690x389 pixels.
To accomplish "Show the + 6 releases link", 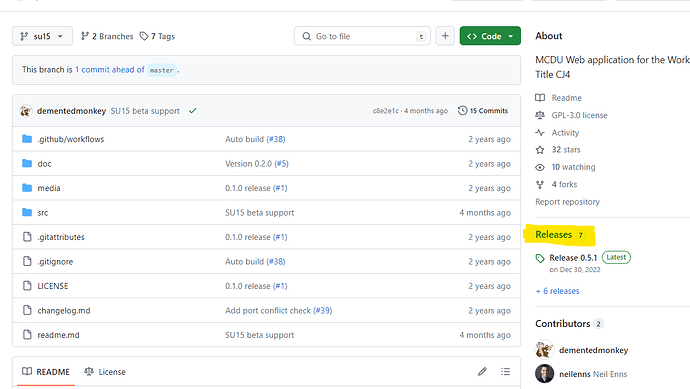I will (x=557, y=291).
